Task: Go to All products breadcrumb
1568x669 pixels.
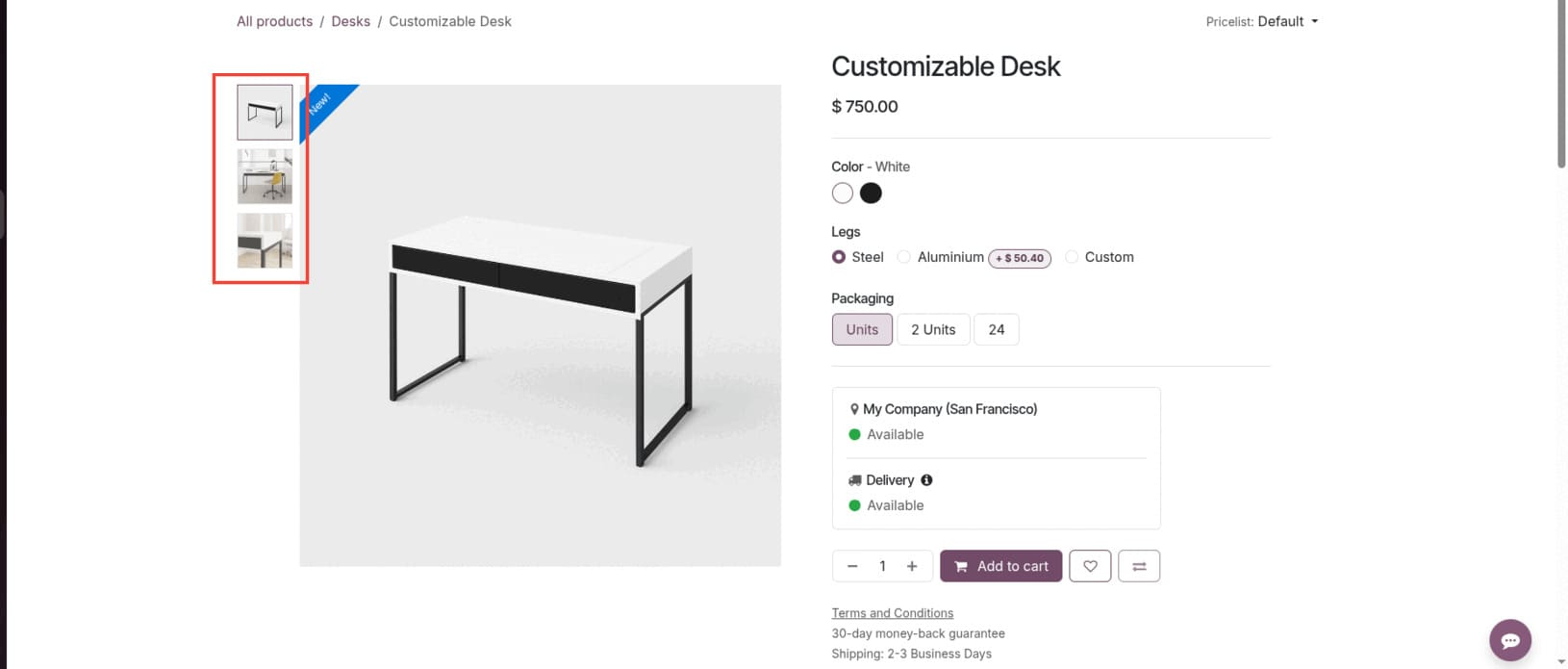Action: point(274,21)
